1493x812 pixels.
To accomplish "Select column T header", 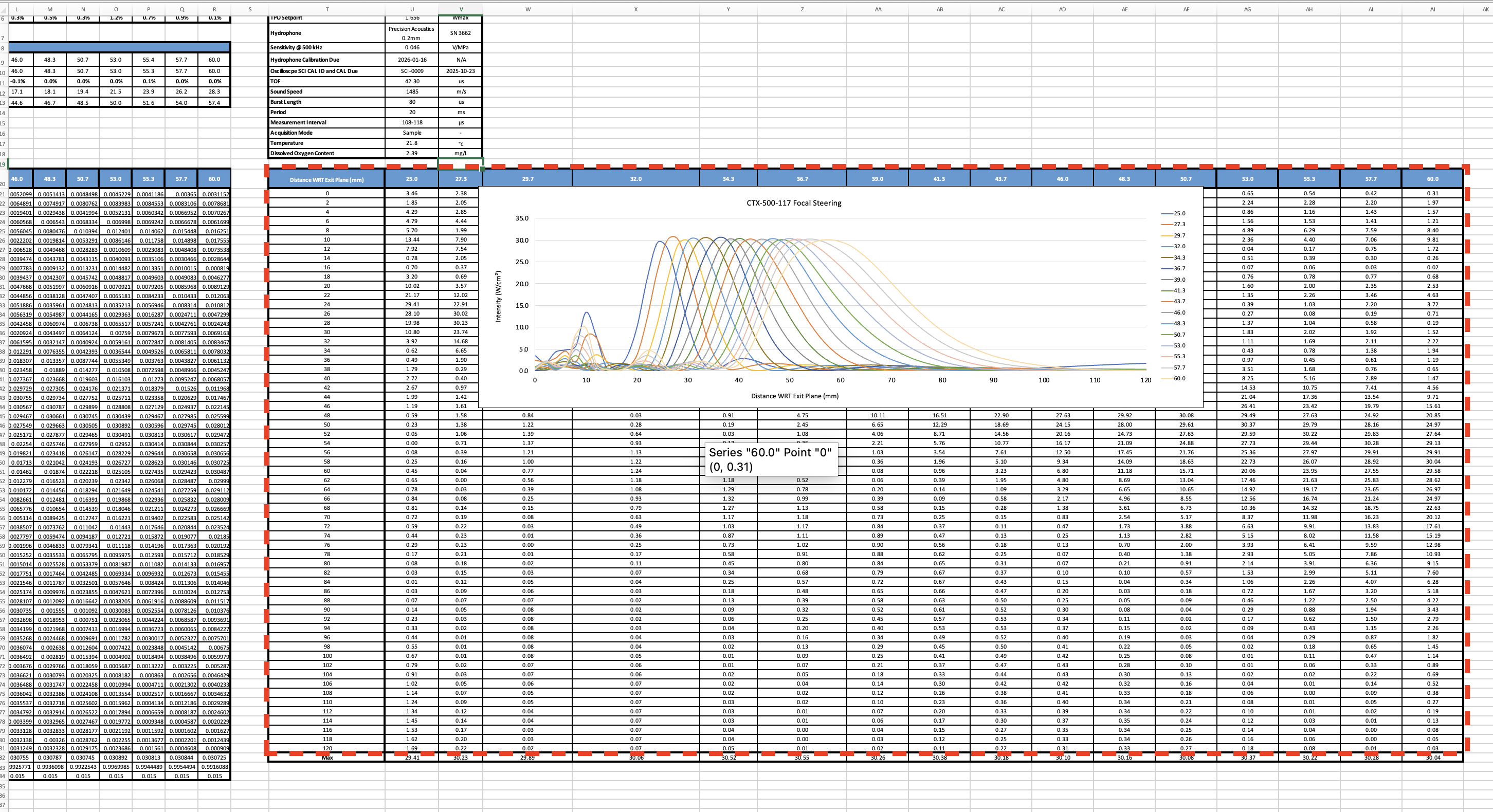I will point(327,9).
